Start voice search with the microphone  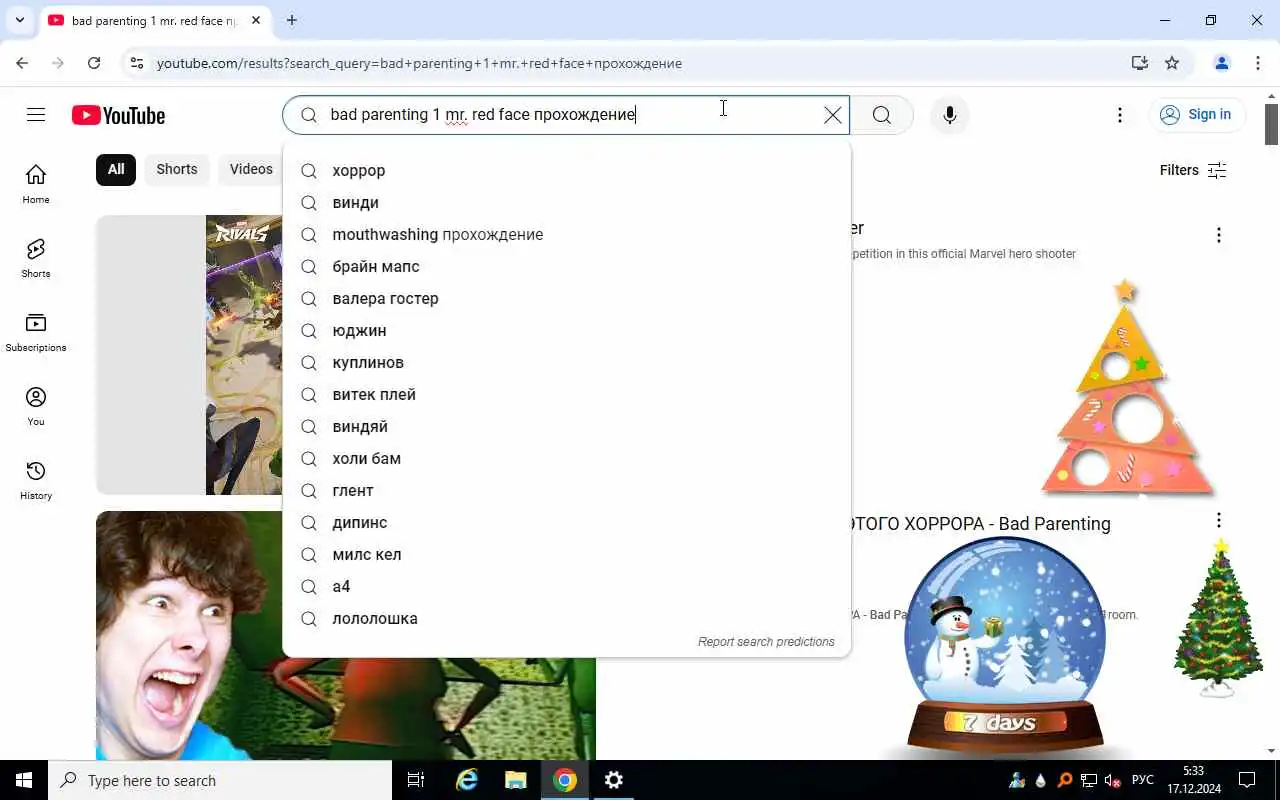point(949,115)
